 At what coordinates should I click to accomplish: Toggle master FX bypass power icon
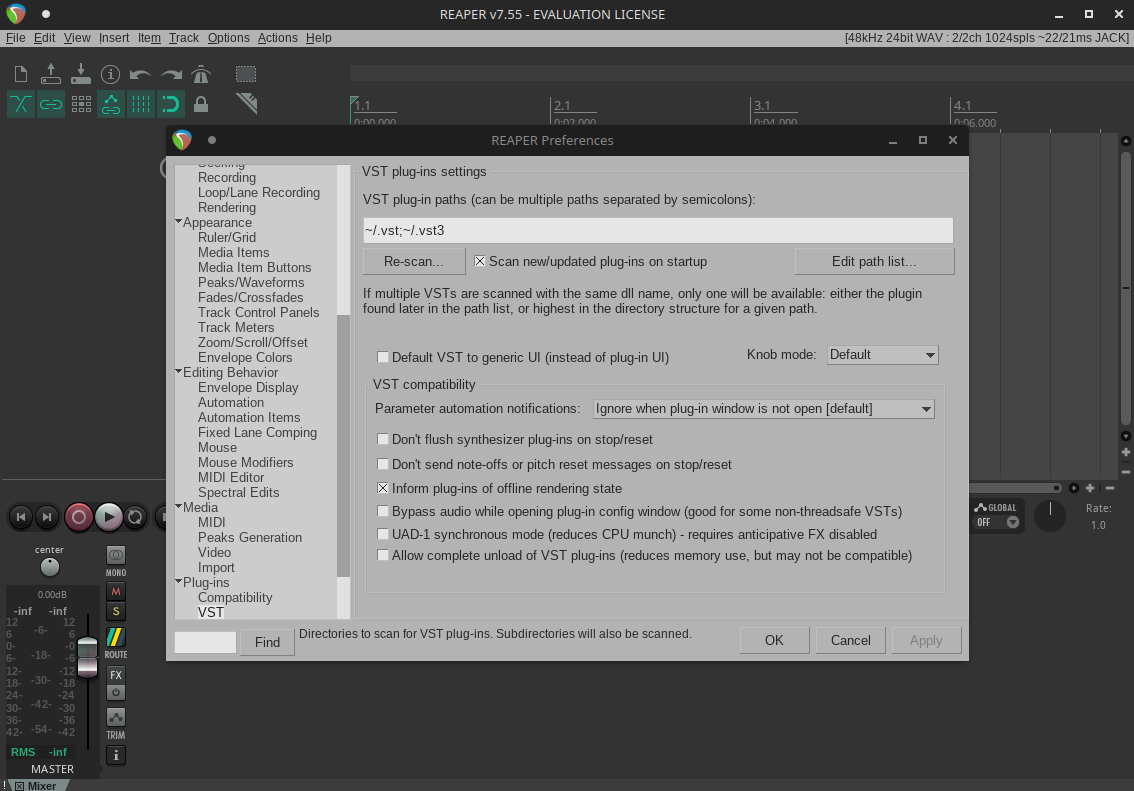(116, 693)
